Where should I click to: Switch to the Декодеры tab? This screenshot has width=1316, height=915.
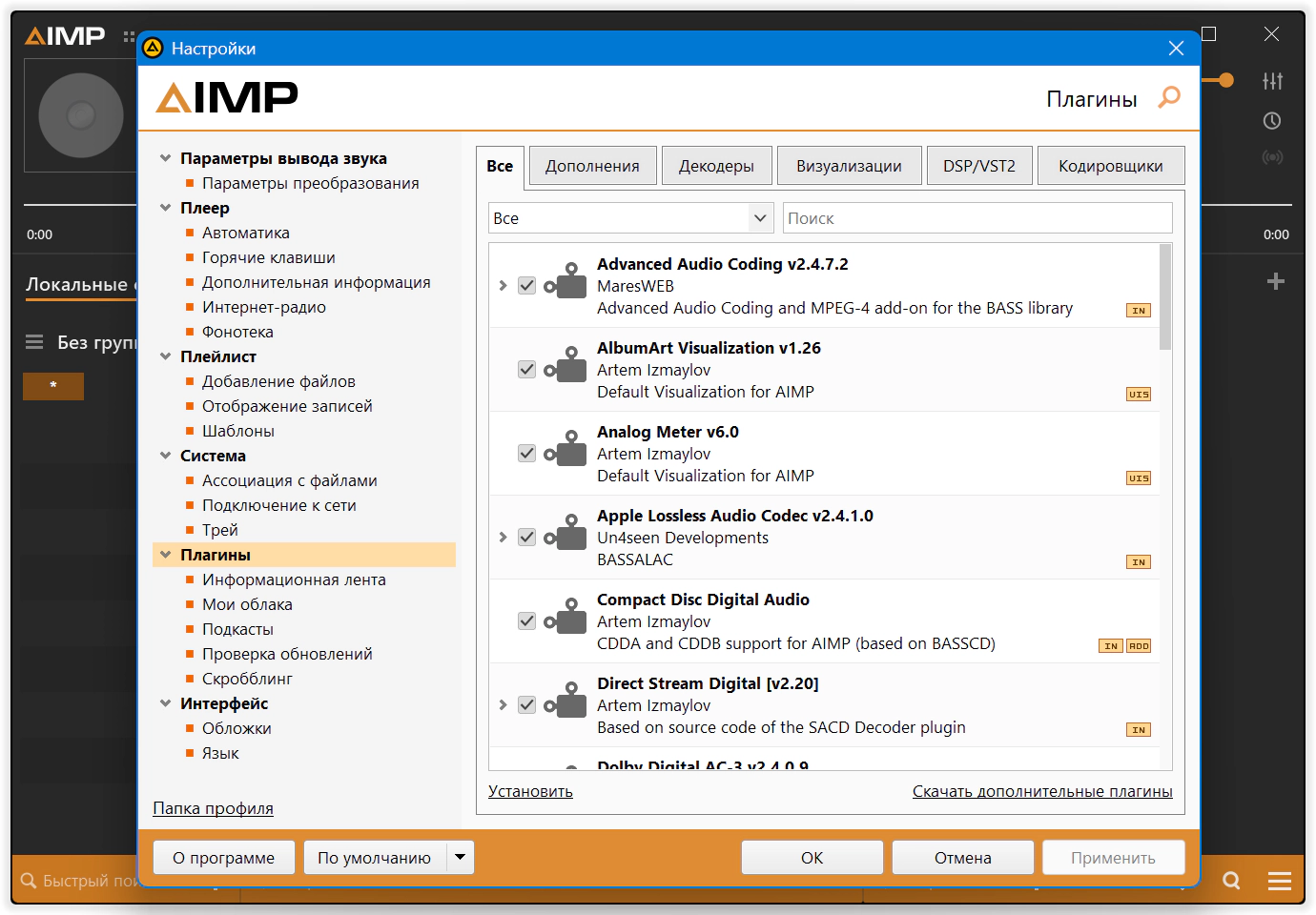pyautogui.click(x=716, y=166)
